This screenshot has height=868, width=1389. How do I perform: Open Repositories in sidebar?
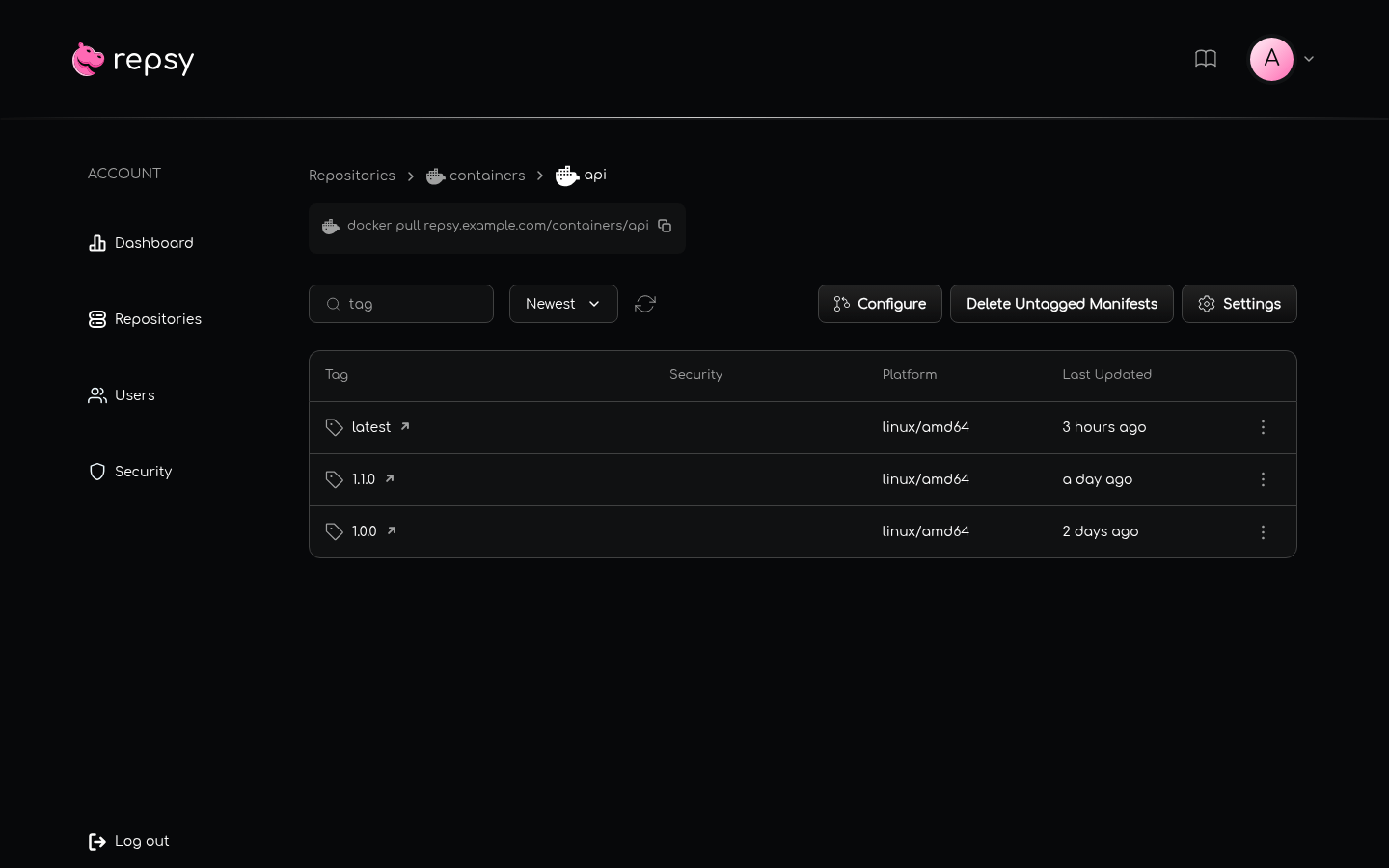point(145,319)
